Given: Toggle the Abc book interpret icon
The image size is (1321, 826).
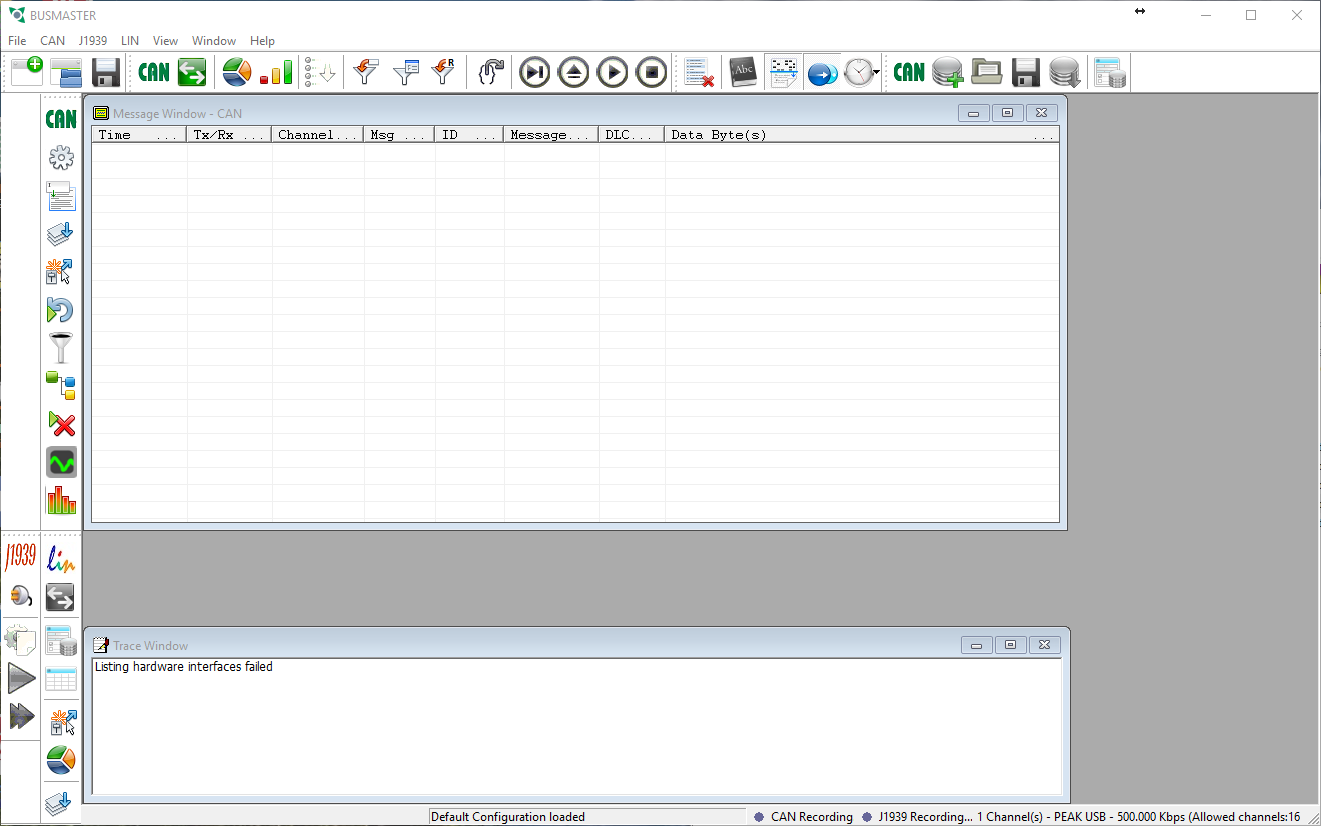Looking at the screenshot, I should point(743,72).
